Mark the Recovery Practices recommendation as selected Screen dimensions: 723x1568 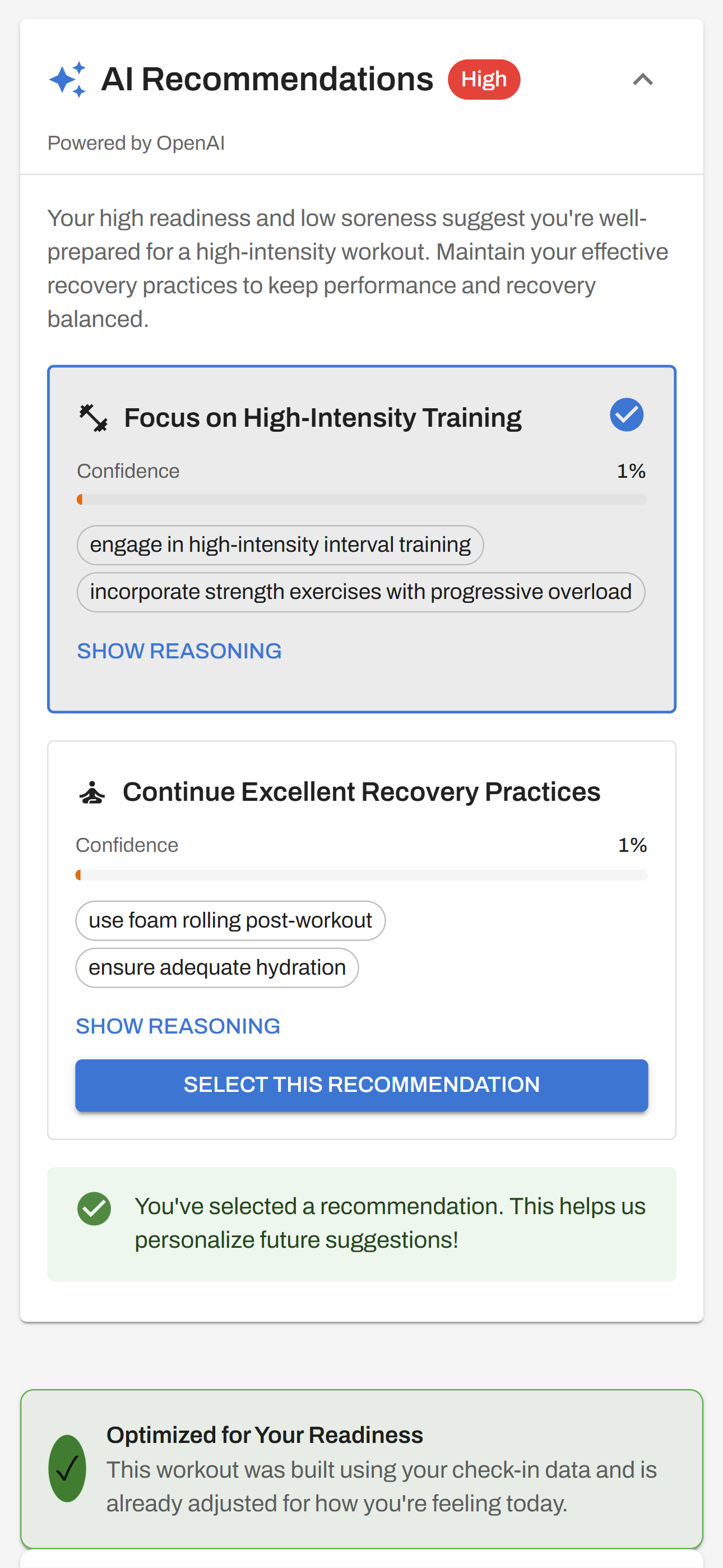click(x=361, y=1084)
